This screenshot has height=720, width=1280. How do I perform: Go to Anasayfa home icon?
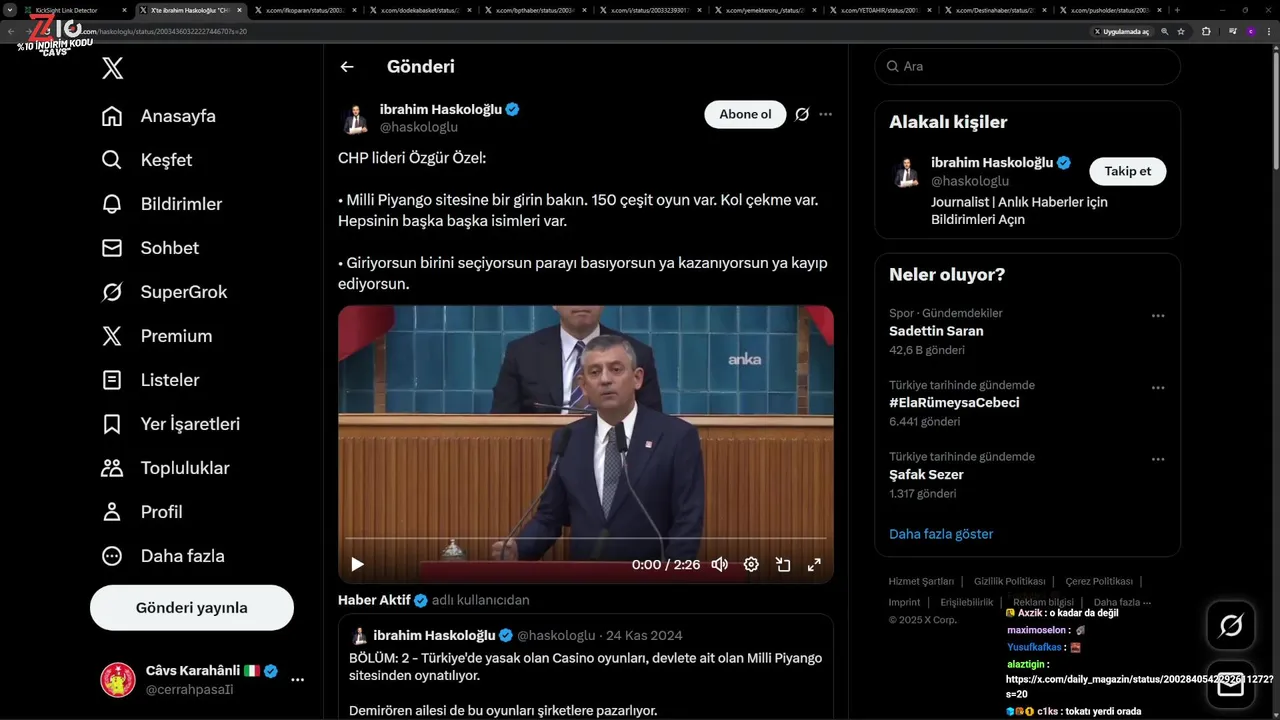coord(112,116)
